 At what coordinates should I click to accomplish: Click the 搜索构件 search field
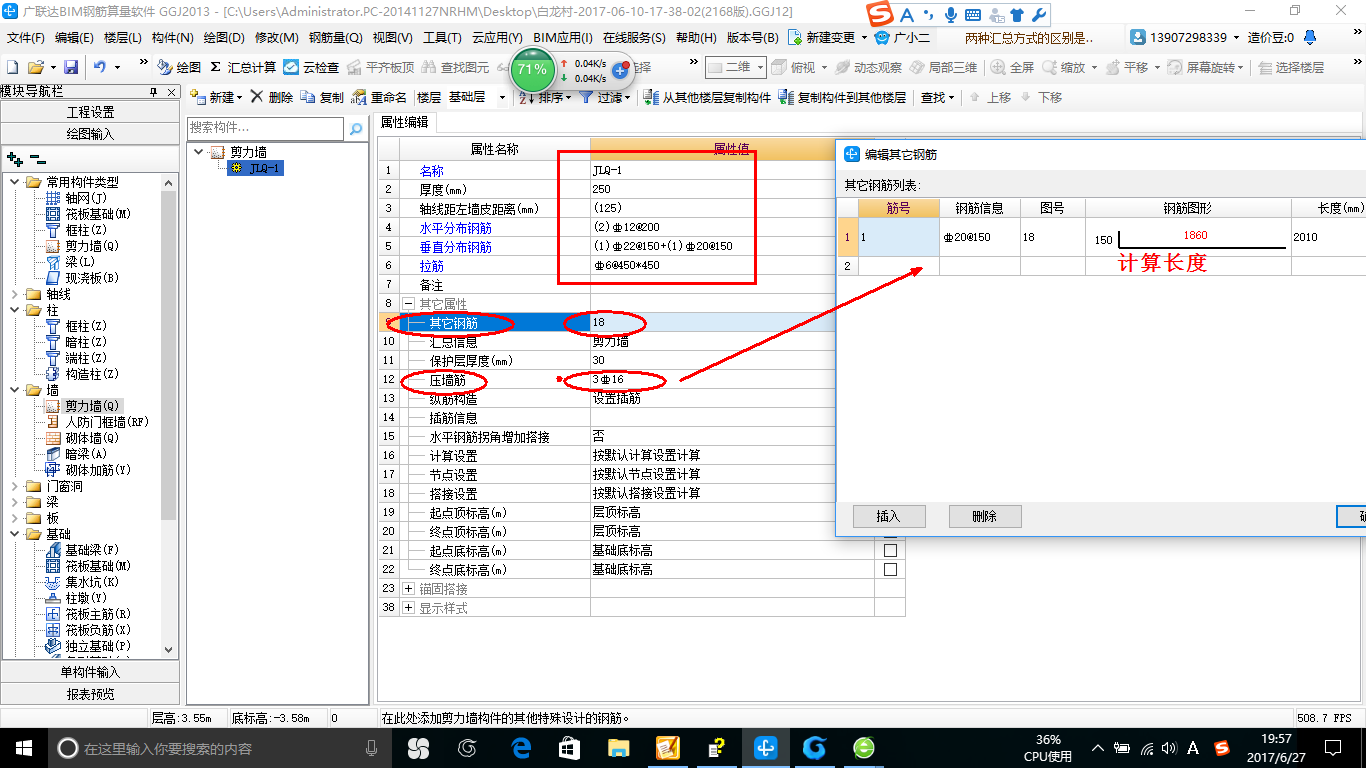[x=266, y=128]
